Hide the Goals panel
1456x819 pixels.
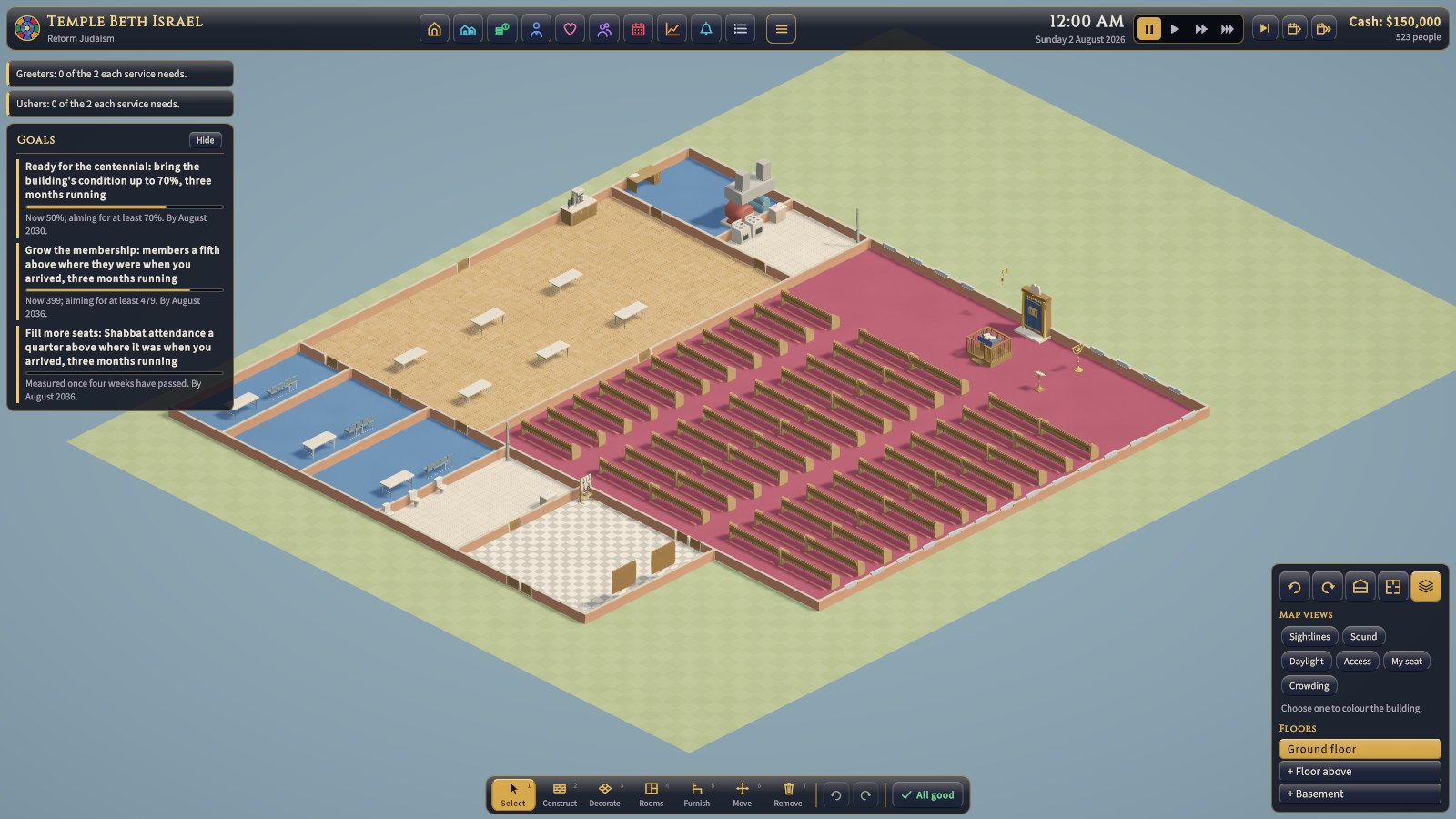pyautogui.click(x=206, y=140)
